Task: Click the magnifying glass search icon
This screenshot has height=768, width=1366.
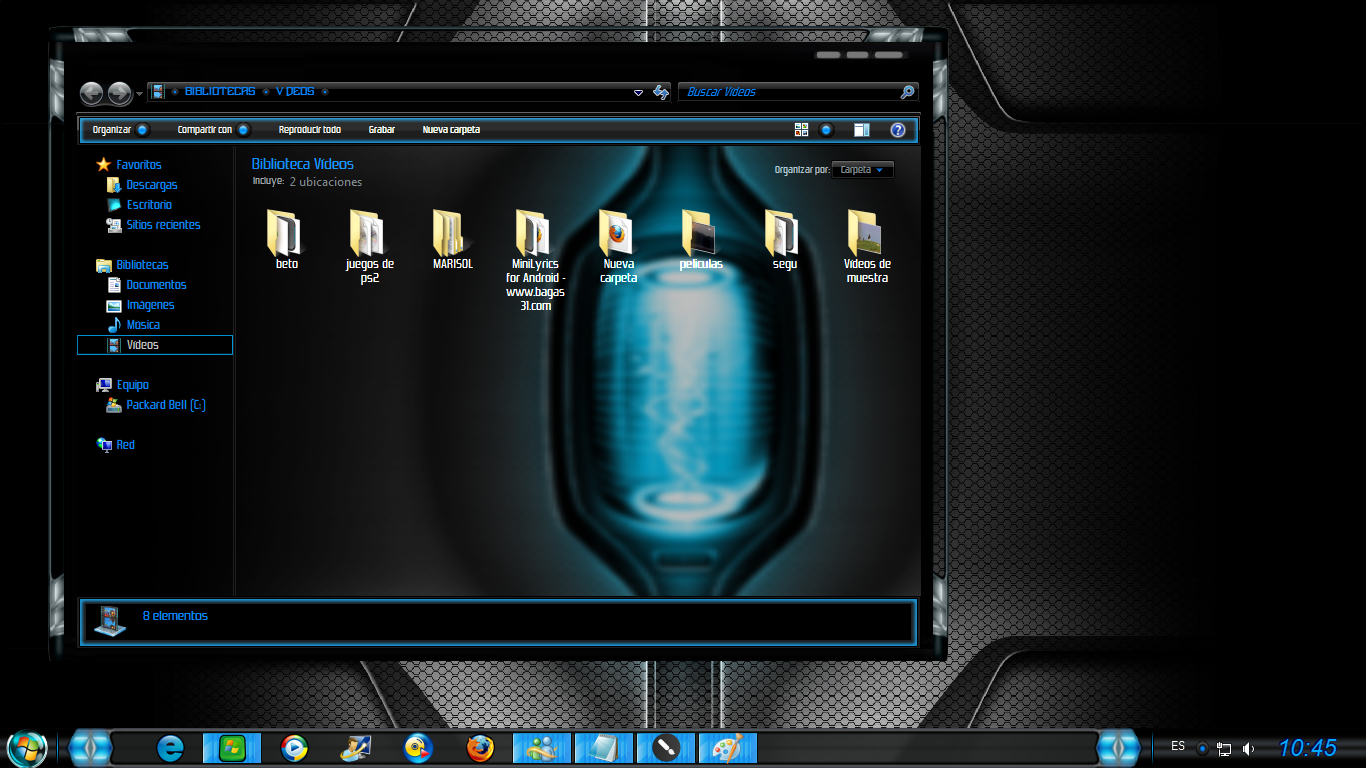Action: pos(907,92)
